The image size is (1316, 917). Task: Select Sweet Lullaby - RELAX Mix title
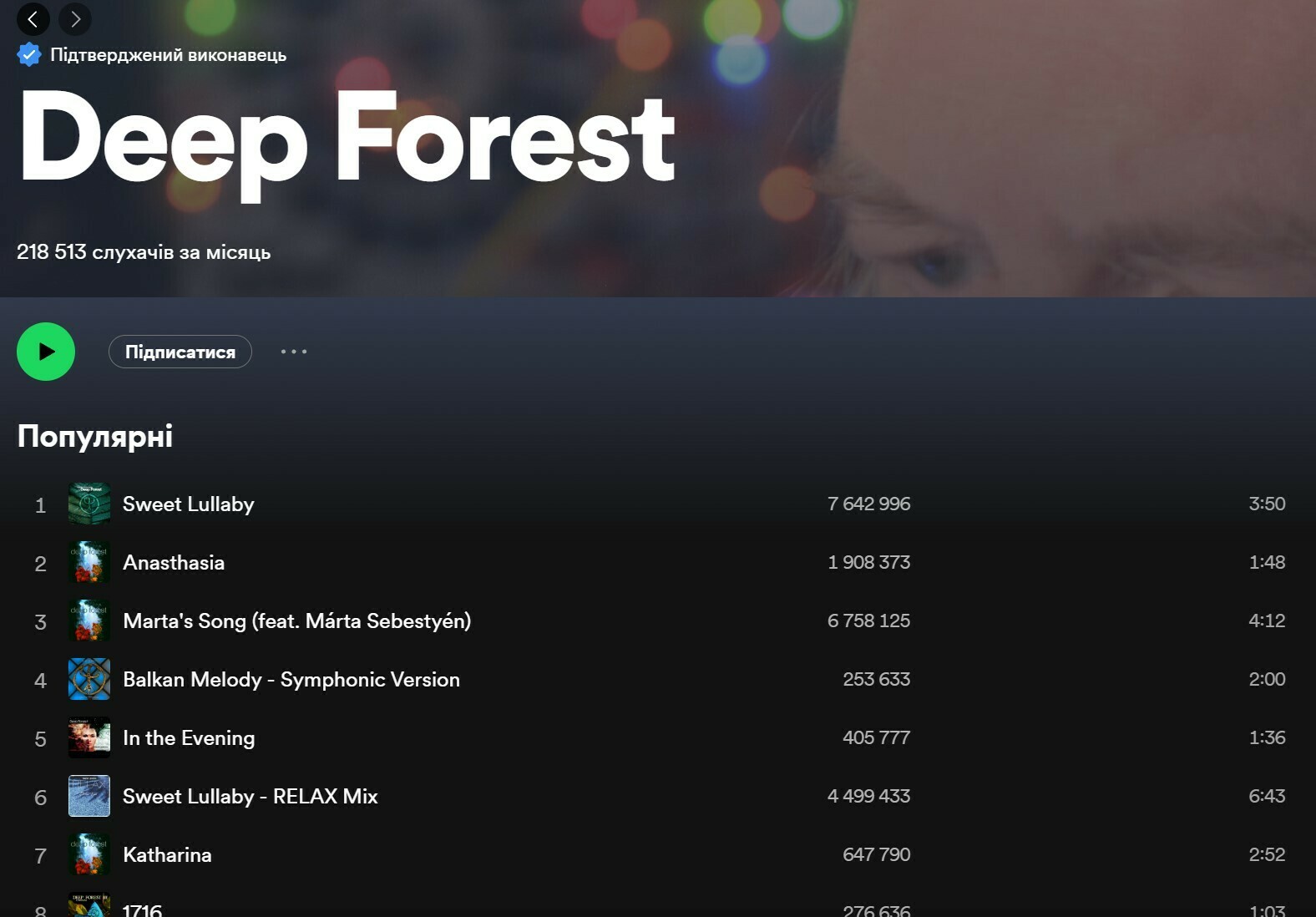click(x=251, y=797)
